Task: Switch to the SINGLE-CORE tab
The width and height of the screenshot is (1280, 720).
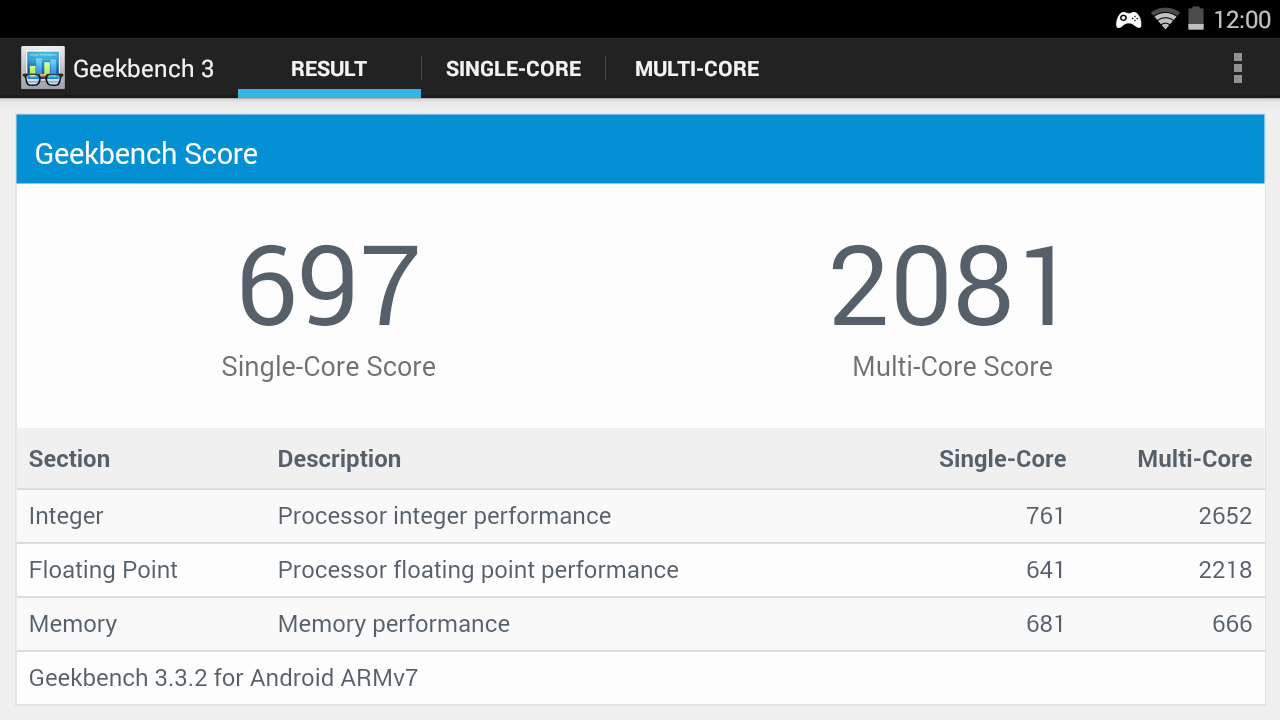Action: (513, 69)
